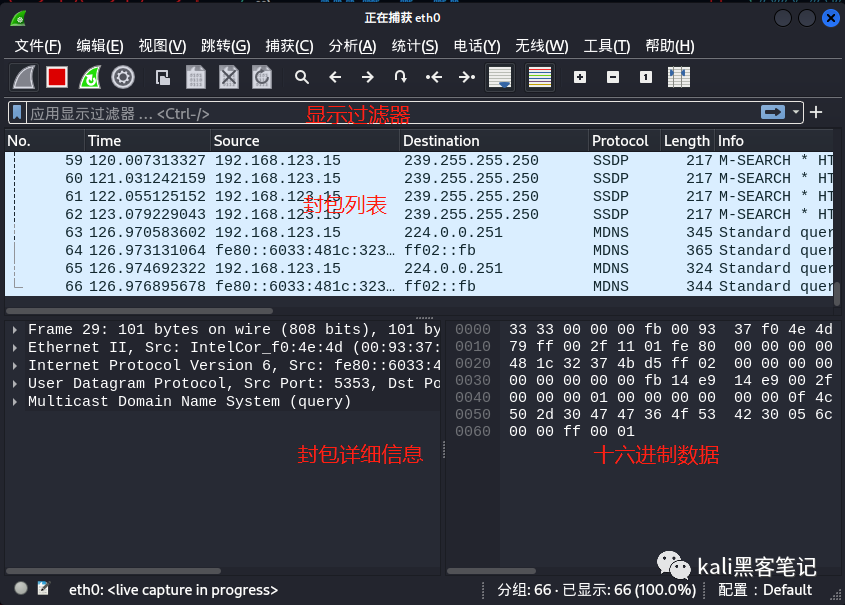
Task: Click the start capture shark fin icon
Action: tap(25, 78)
